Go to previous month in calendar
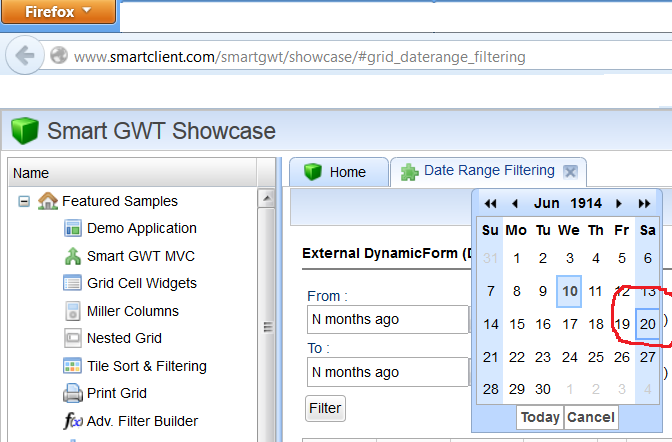672x442 pixels. pyautogui.click(x=514, y=203)
